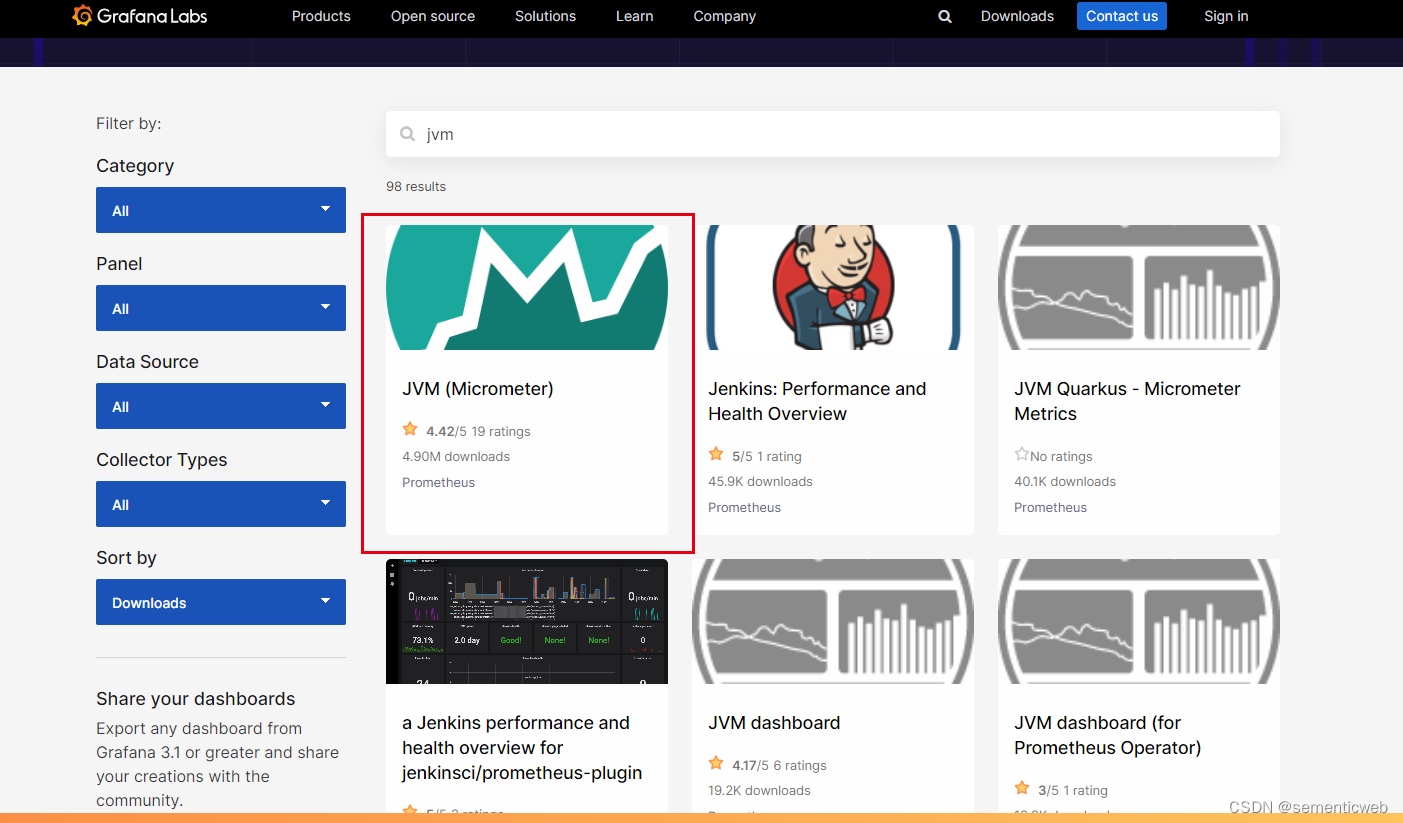Click the empty star on JVM Quarkus card
Viewport: 1403px width, 823px height.
click(x=1022, y=455)
